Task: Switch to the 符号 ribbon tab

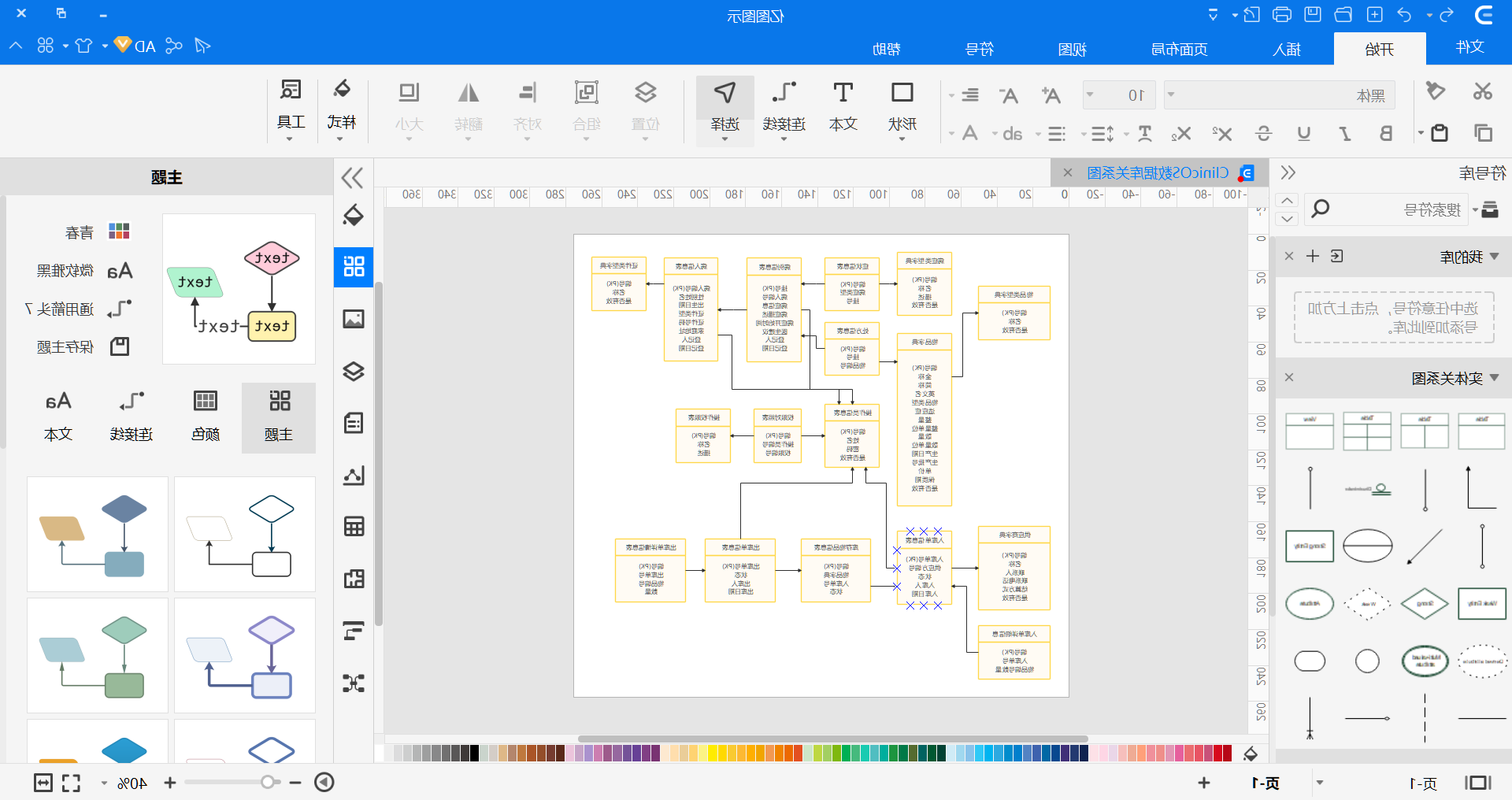Action: [979, 49]
